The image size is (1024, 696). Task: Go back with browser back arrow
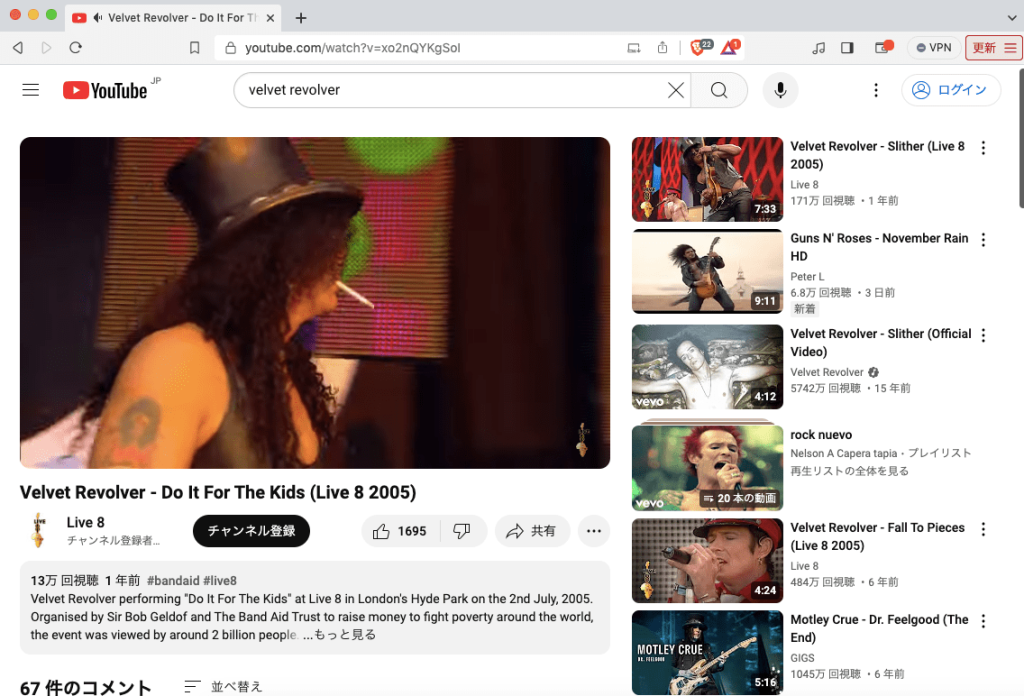coord(18,48)
